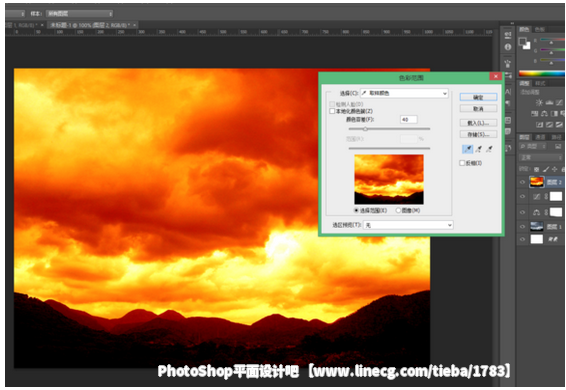Viewport: 566px width, 390px height.
Task: Select the subtract-from-sample eyedropper
Action: tap(489, 149)
